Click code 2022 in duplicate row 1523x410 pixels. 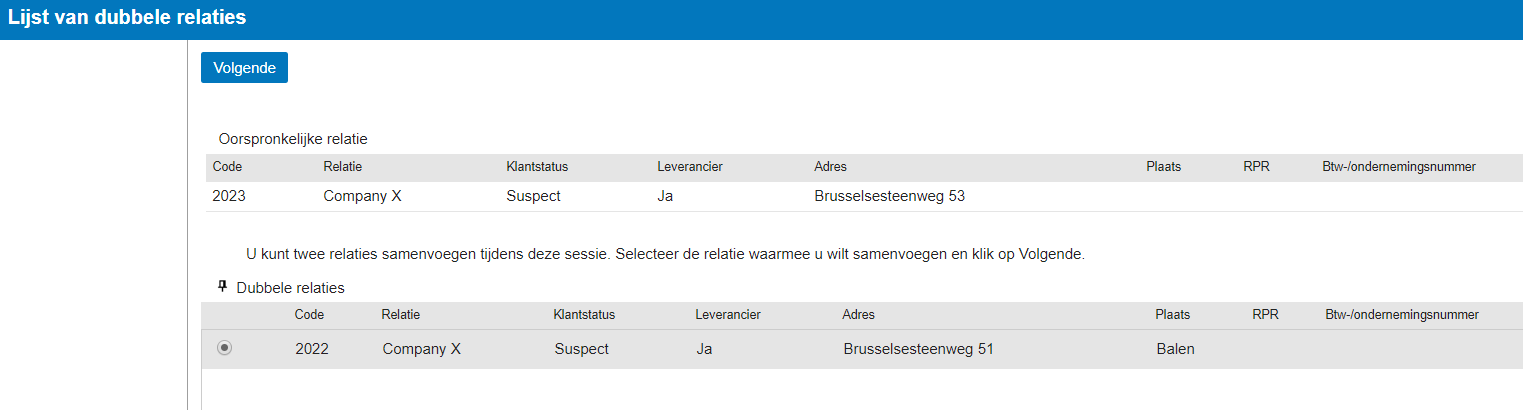(312, 349)
